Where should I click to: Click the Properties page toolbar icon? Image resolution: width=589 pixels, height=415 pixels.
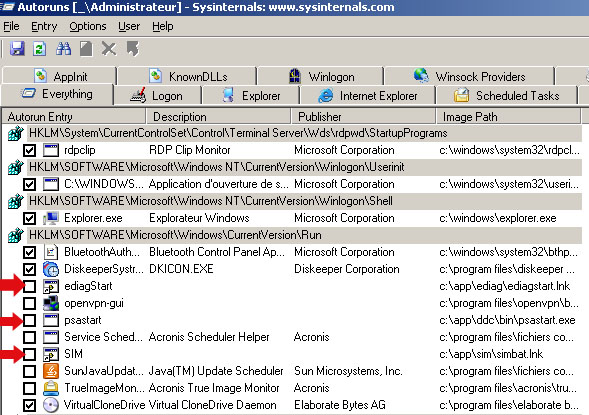click(86, 49)
